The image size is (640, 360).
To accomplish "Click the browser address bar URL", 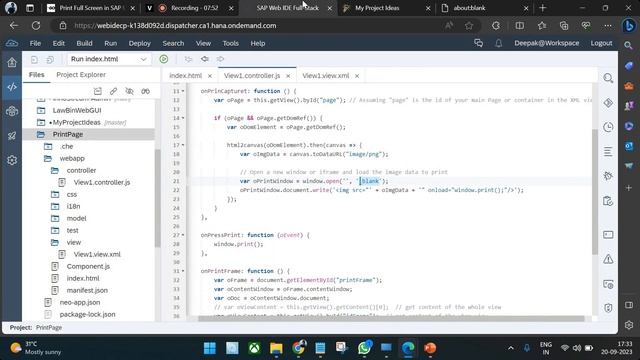I will point(175,26).
